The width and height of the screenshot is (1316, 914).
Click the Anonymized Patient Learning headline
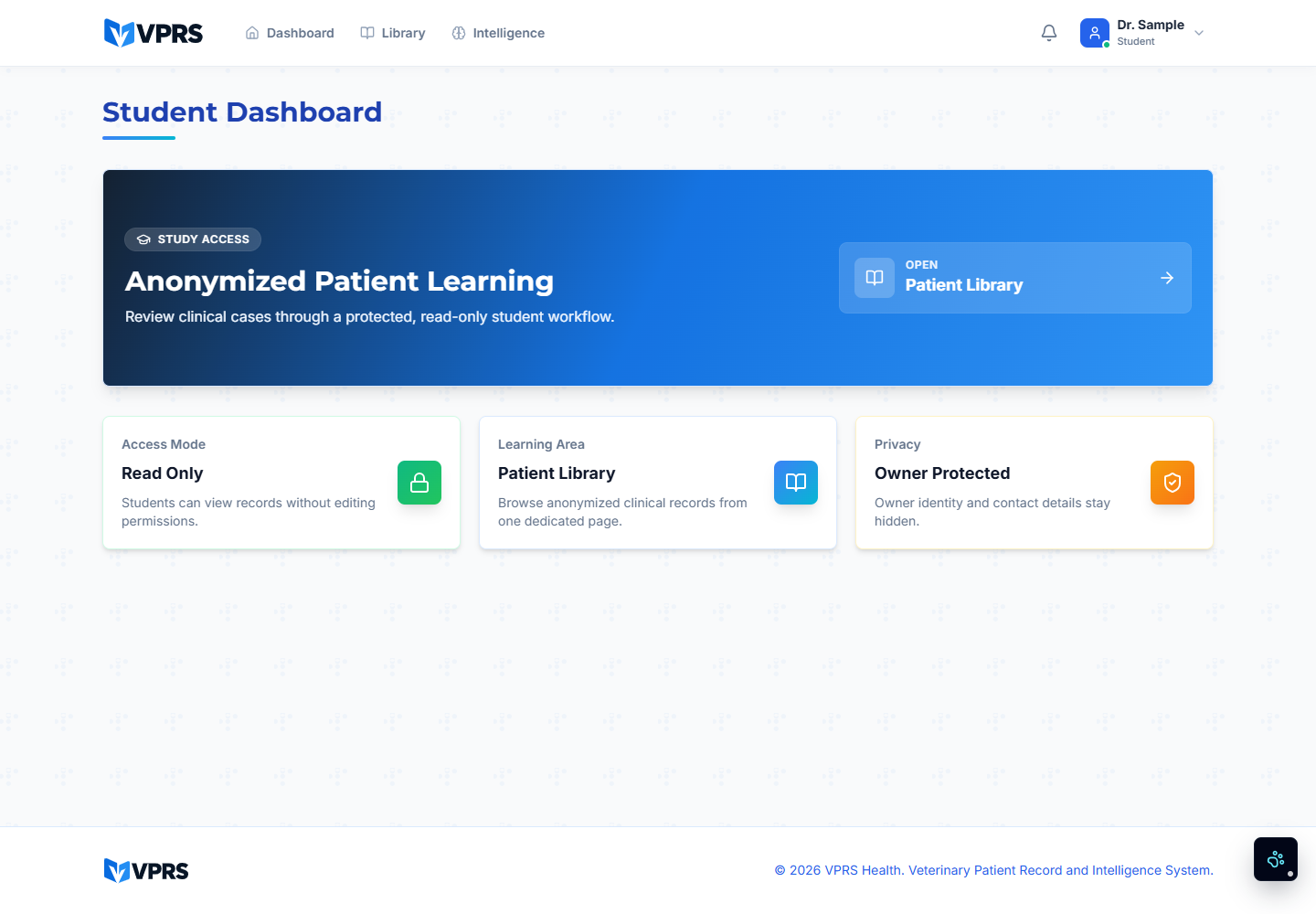tap(339, 282)
